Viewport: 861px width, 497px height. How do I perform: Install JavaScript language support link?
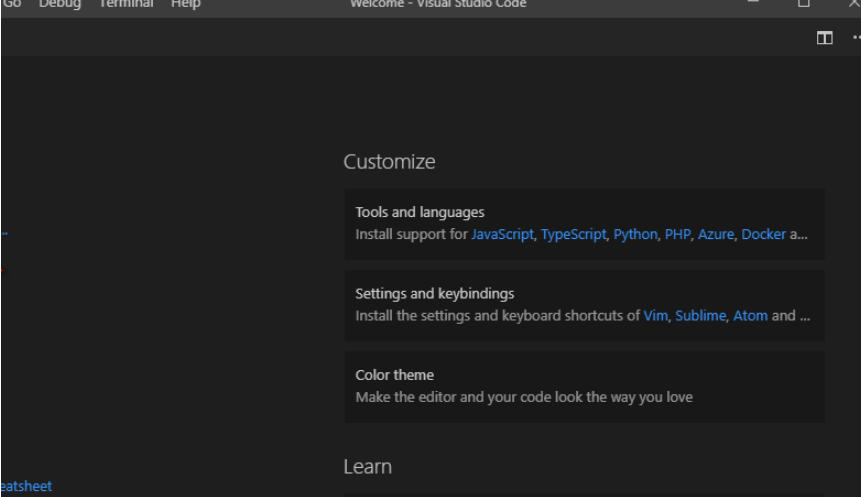pyautogui.click(x=502, y=234)
